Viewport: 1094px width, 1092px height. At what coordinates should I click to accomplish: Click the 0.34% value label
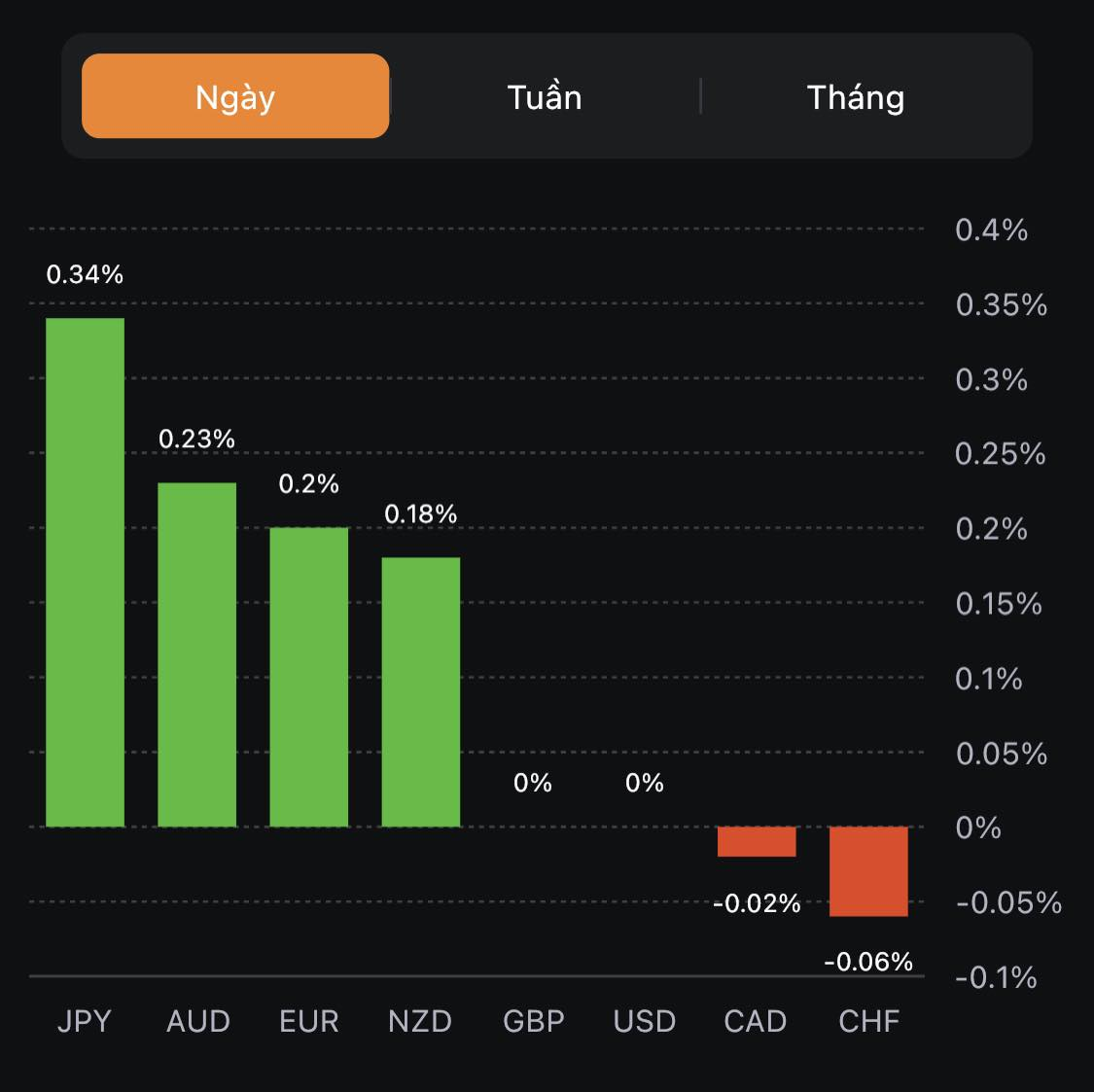coord(86,275)
